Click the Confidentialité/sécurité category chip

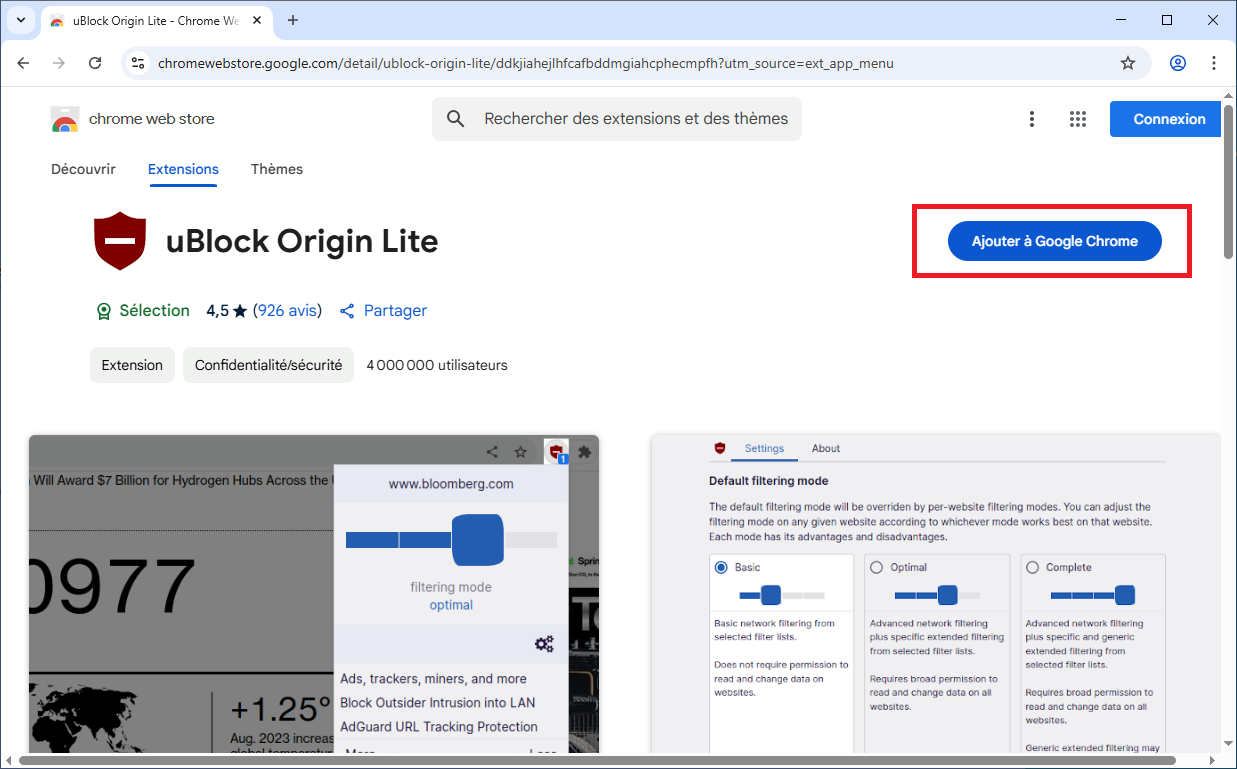(268, 365)
